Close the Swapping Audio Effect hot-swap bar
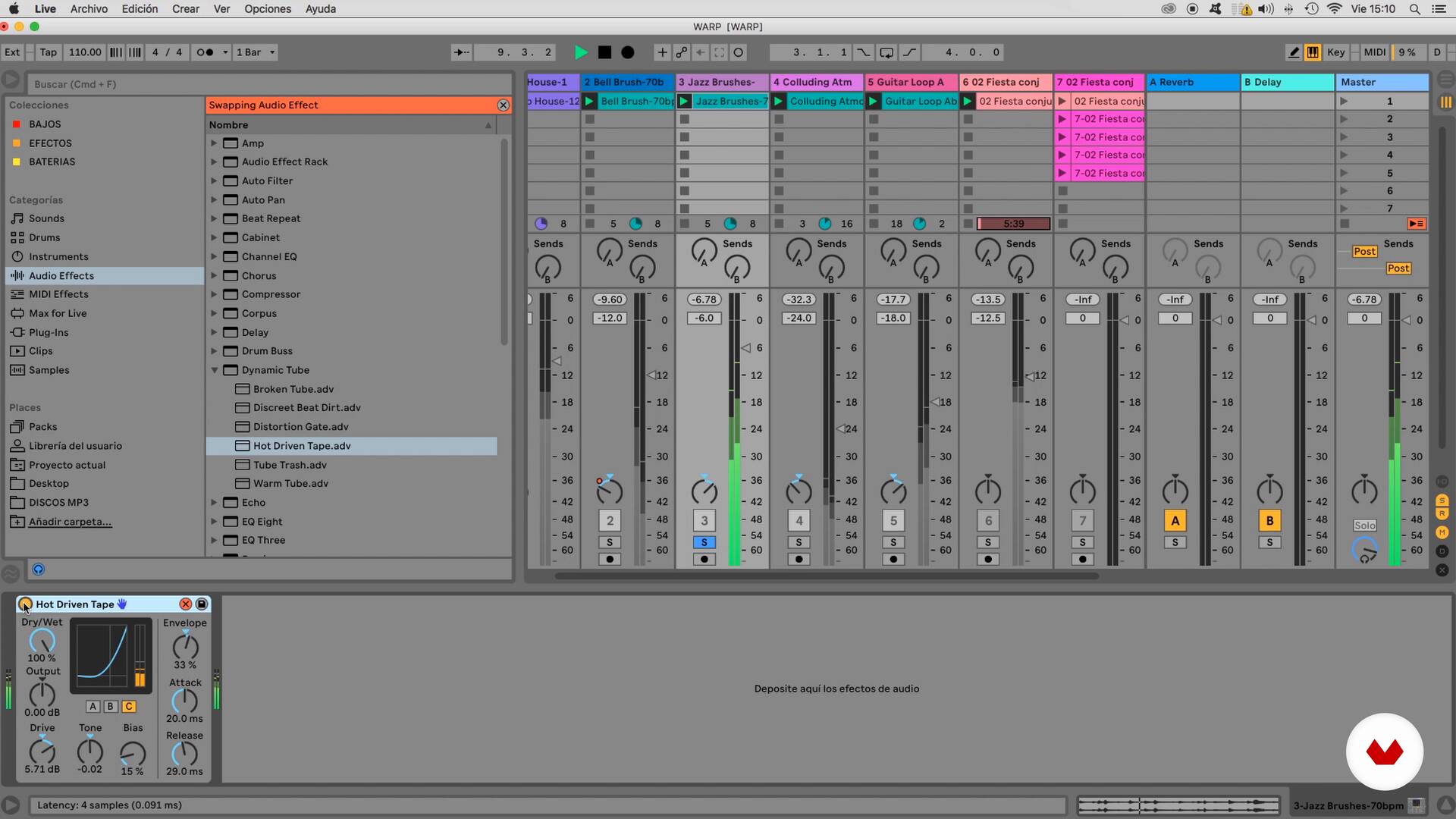 point(503,105)
